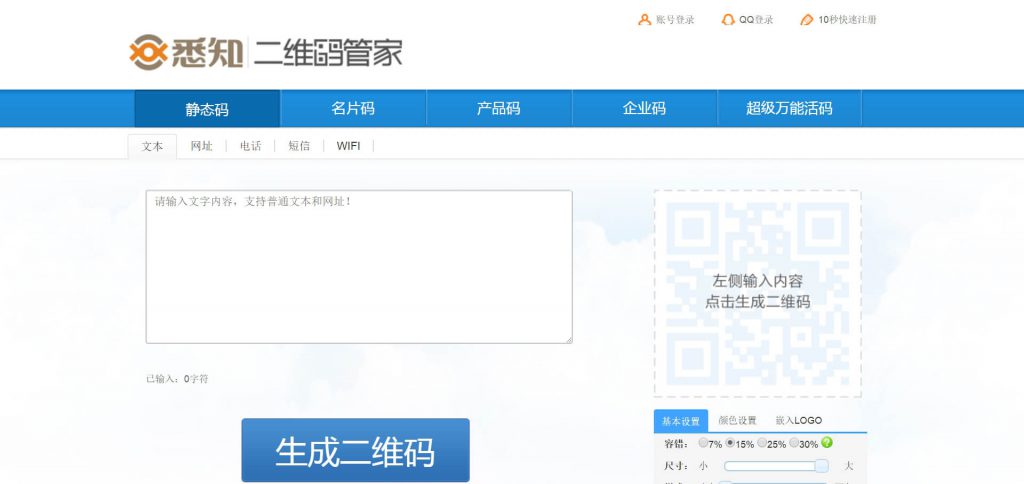Viewport: 1024px width, 484px height.
Task: Click the QQ penguin login icon
Action: coord(728,20)
